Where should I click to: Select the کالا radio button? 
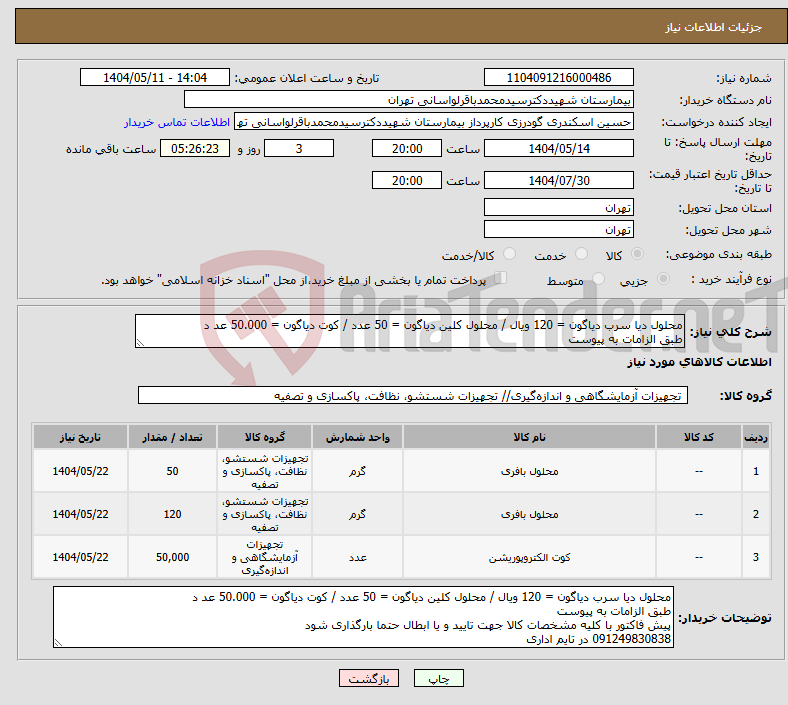click(637, 254)
